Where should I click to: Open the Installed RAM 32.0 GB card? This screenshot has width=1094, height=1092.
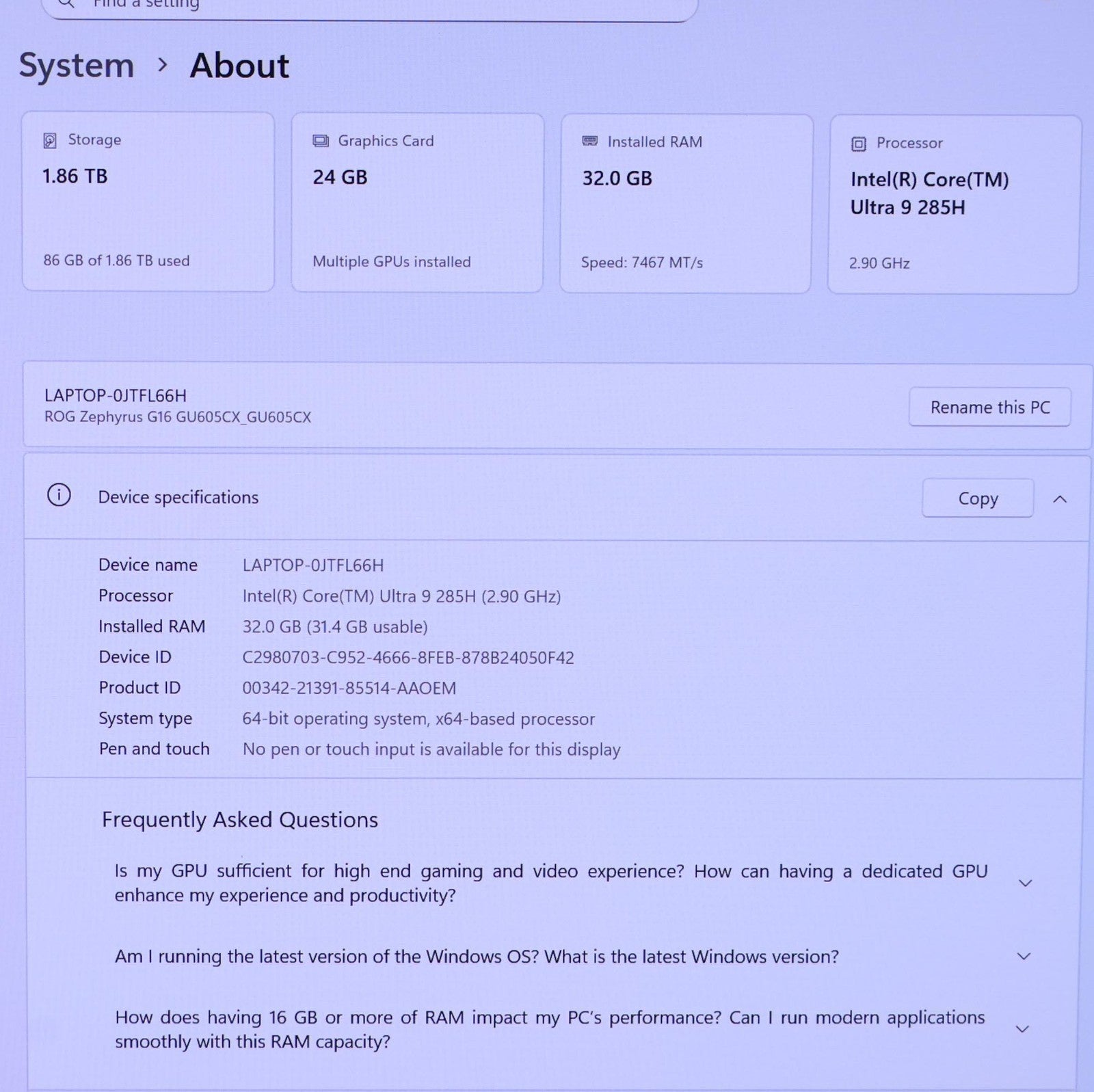pyautogui.click(x=686, y=204)
